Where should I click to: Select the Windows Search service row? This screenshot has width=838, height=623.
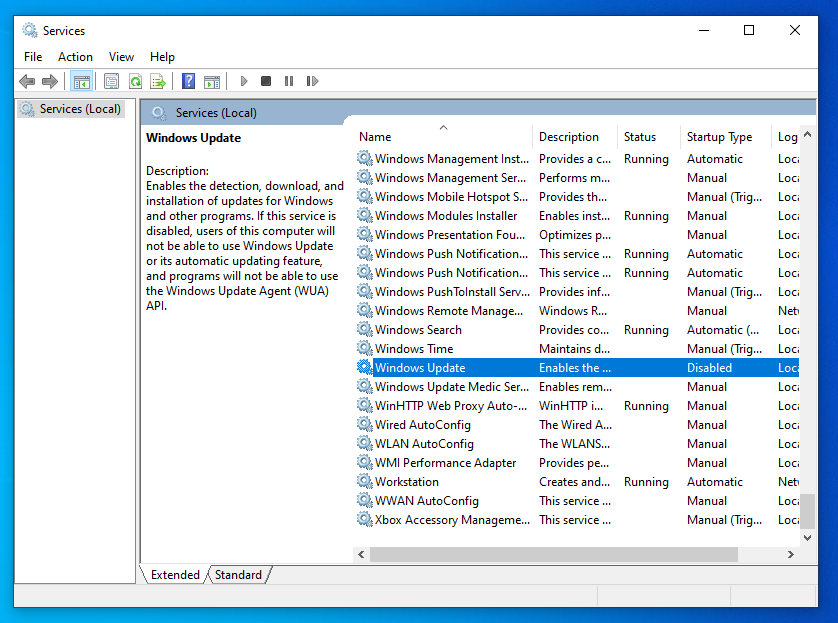coord(418,330)
